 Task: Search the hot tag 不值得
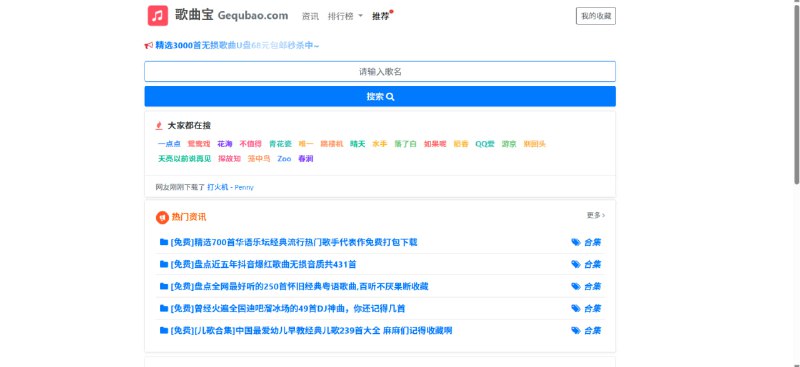coord(251,144)
